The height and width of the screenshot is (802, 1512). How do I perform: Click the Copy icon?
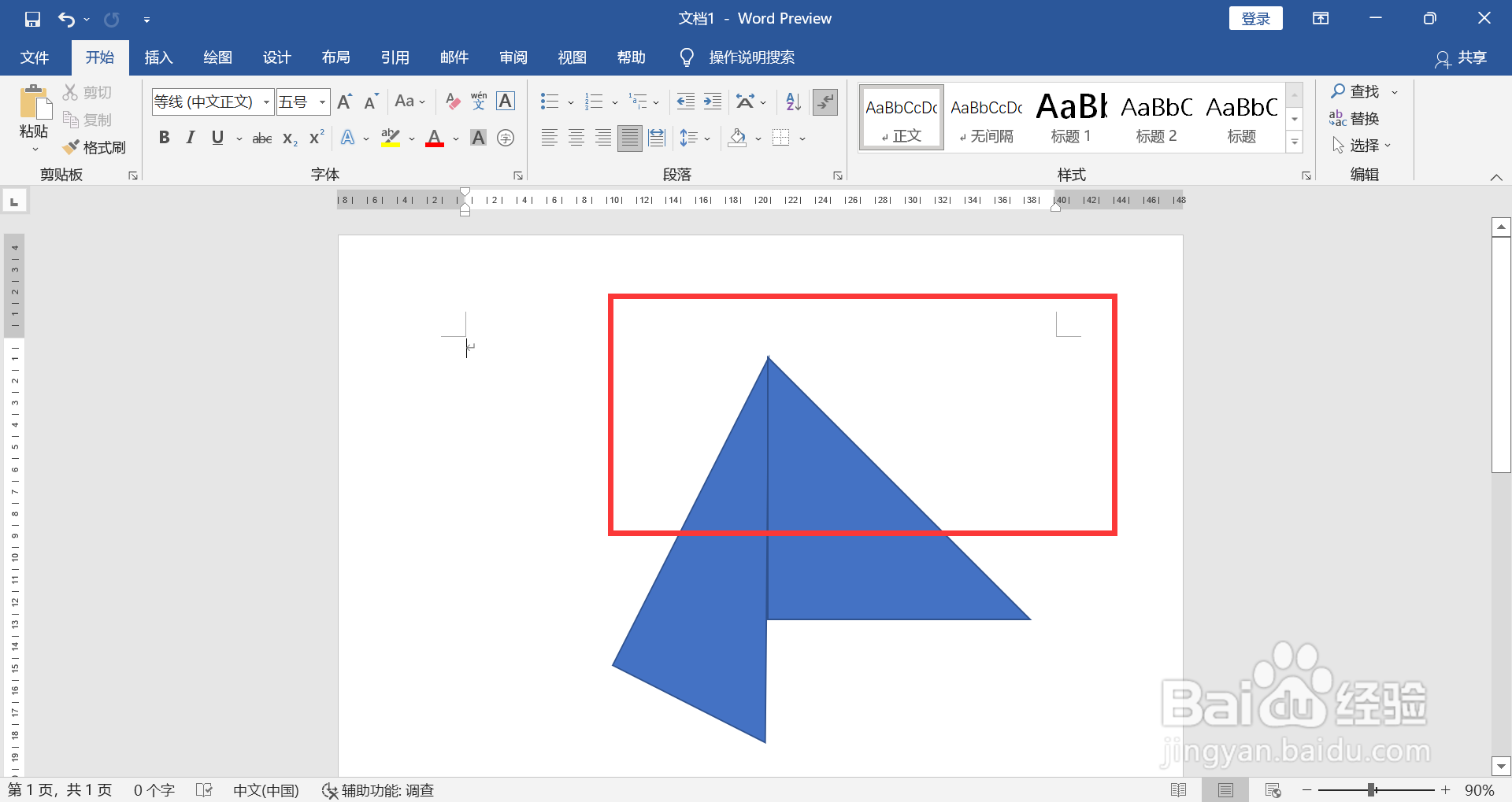point(71,120)
